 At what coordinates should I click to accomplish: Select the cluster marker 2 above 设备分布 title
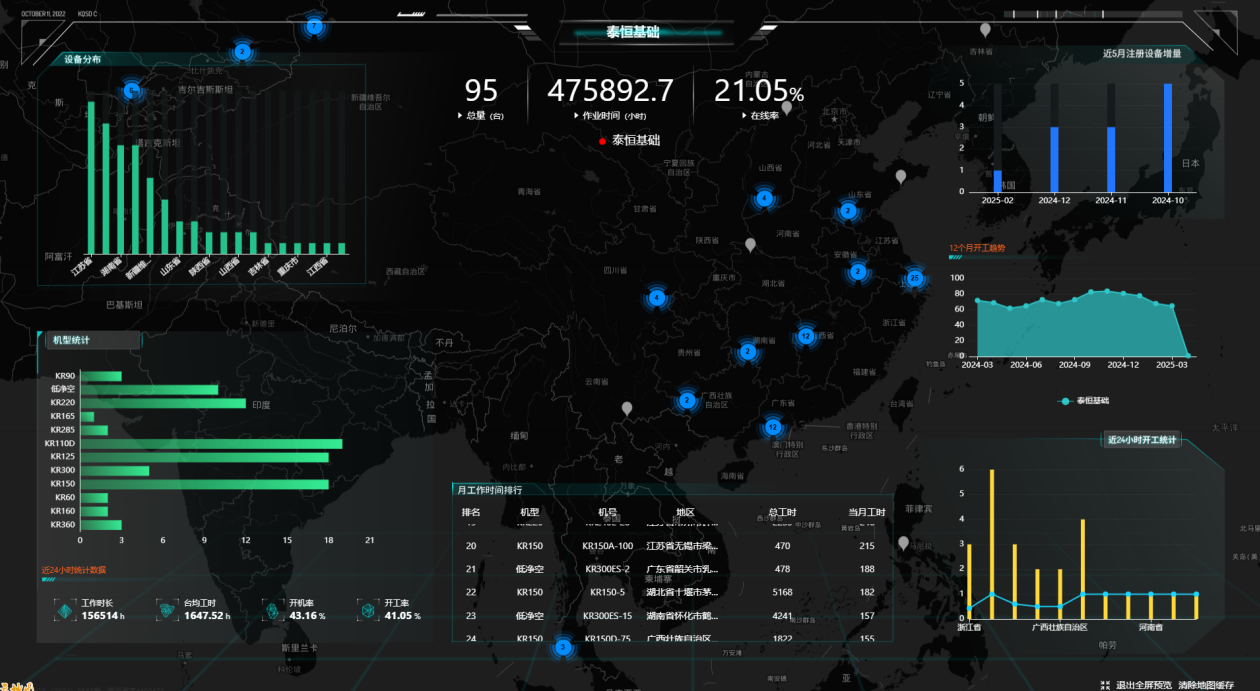(x=242, y=51)
